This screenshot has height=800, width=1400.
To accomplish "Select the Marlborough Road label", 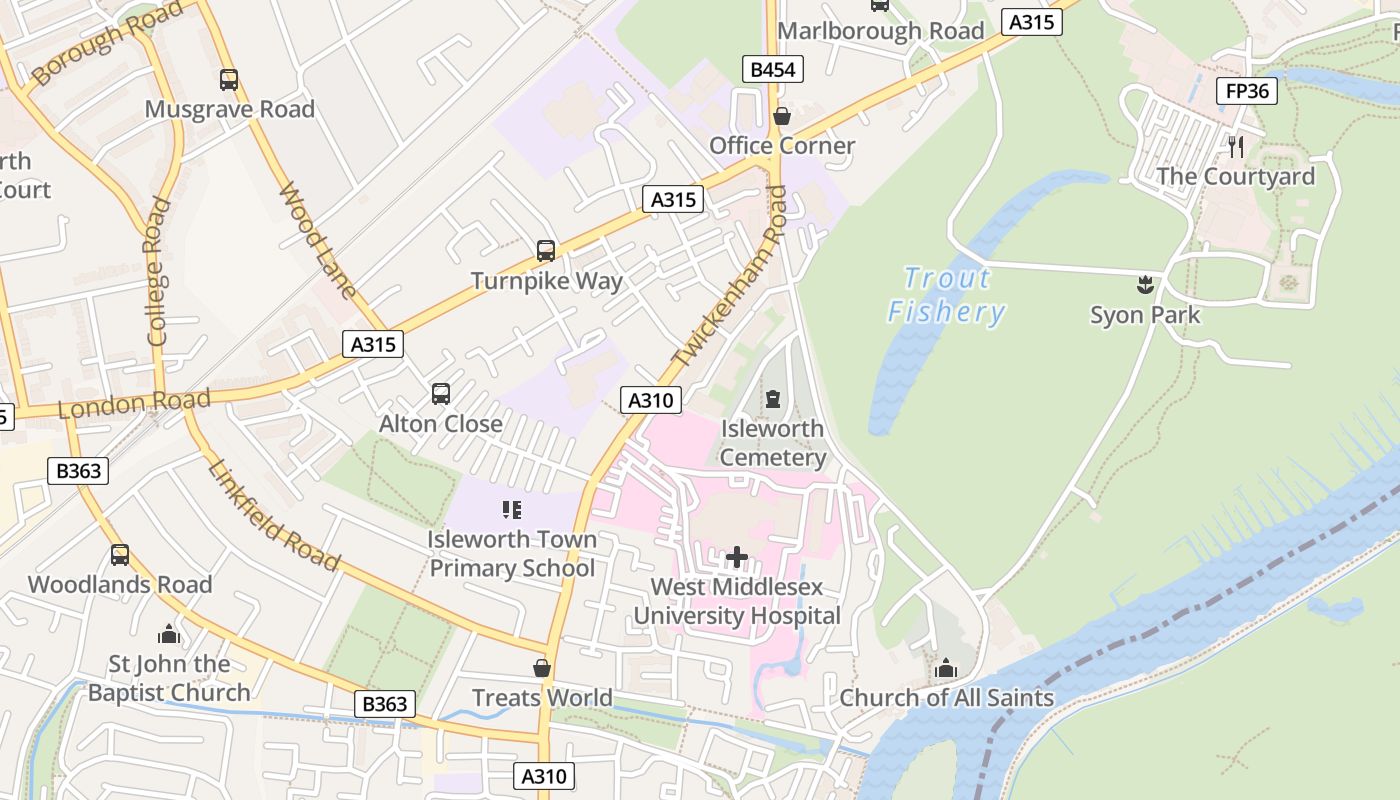I will pyautogui.click(x=881, y=31).
